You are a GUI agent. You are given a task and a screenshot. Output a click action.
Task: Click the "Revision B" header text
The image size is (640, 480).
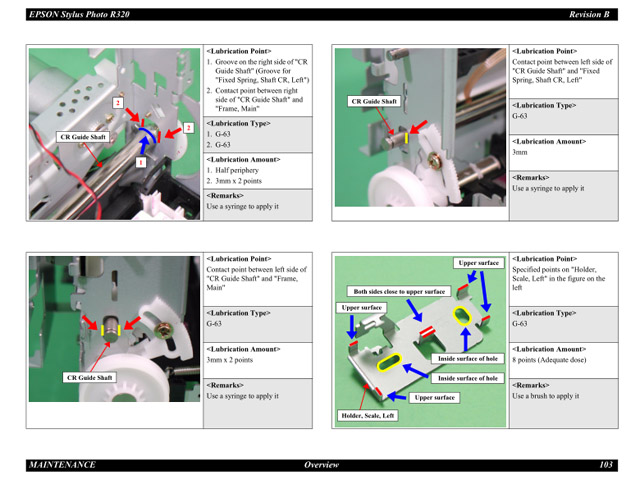point(590,15)
